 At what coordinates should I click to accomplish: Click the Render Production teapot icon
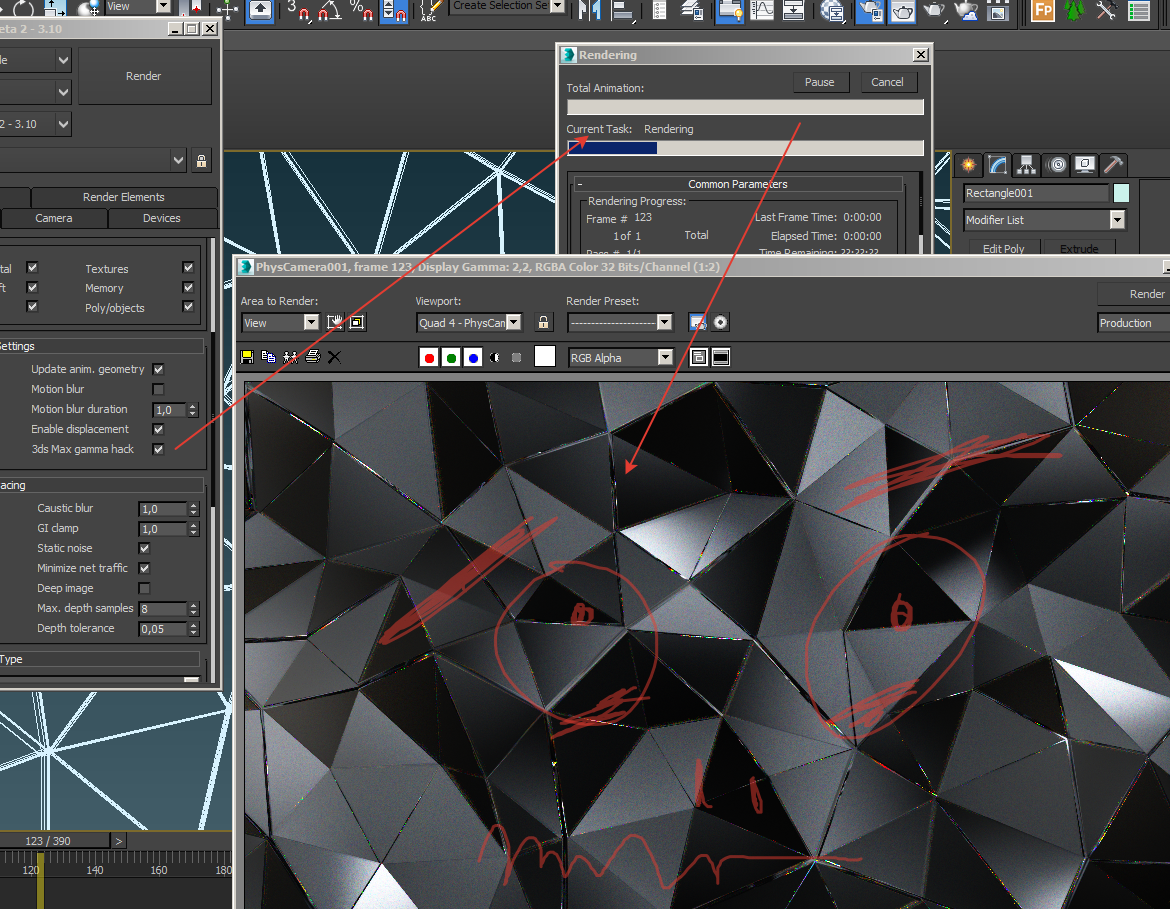pos(935,10)
